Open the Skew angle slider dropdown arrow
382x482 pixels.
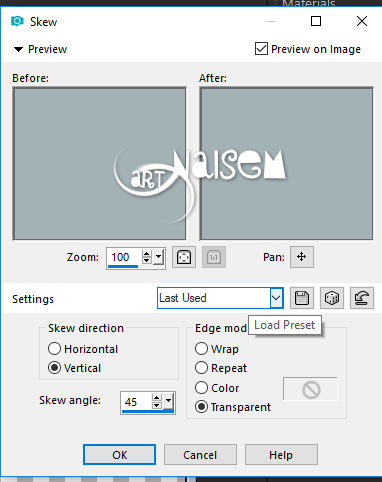click(169, 401)
